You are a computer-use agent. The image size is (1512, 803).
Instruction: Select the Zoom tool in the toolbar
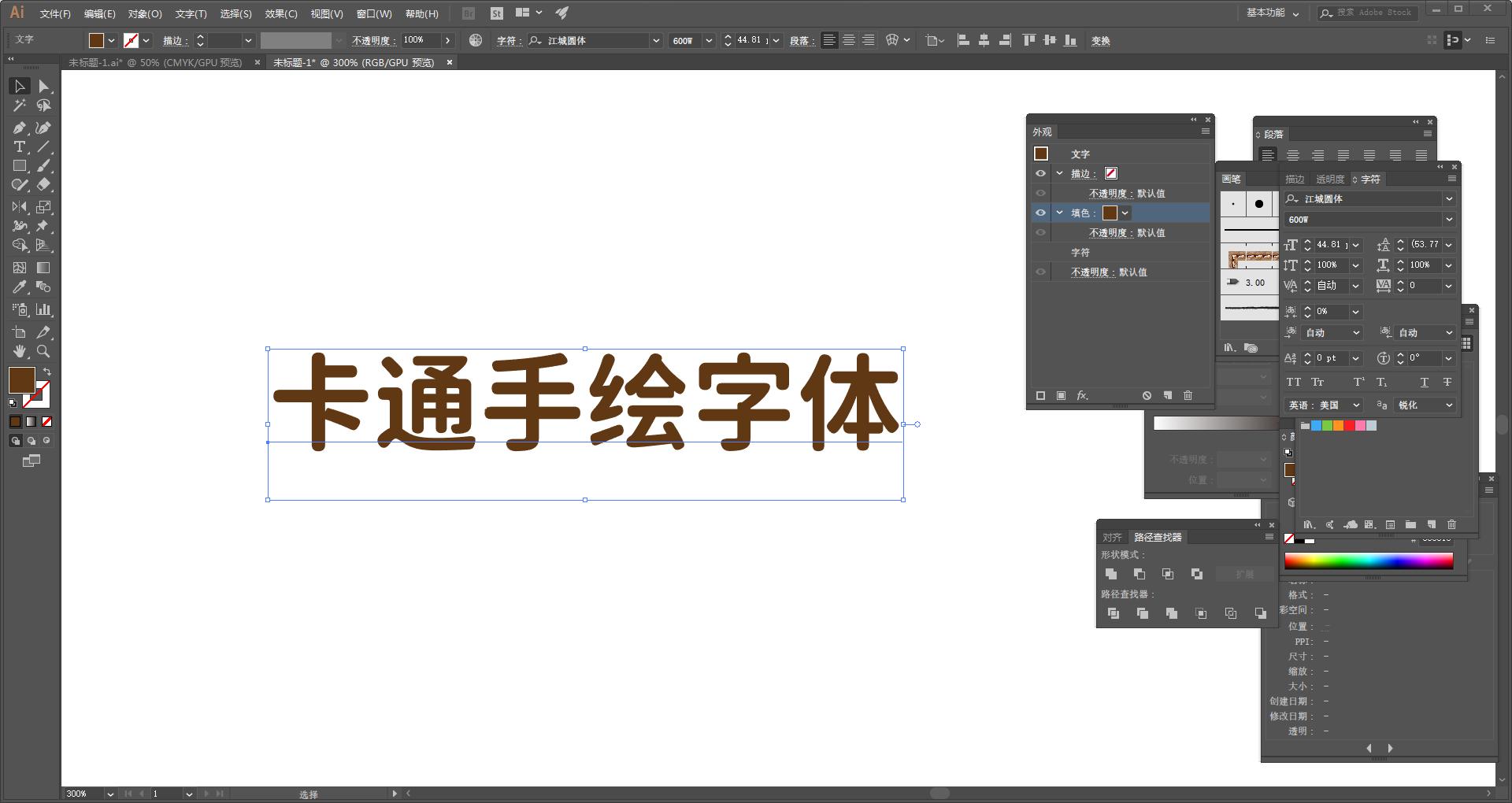(44, 351)
